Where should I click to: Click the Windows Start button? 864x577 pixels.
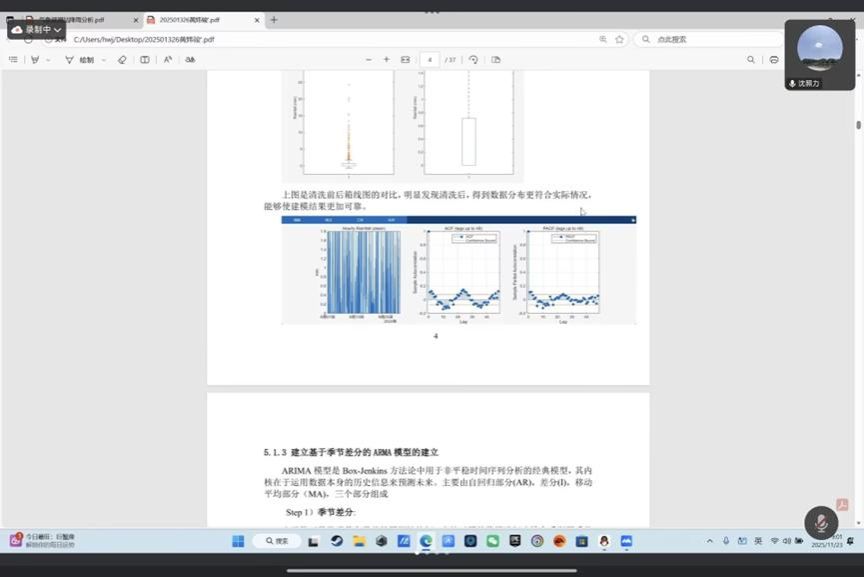coord(238,541)
